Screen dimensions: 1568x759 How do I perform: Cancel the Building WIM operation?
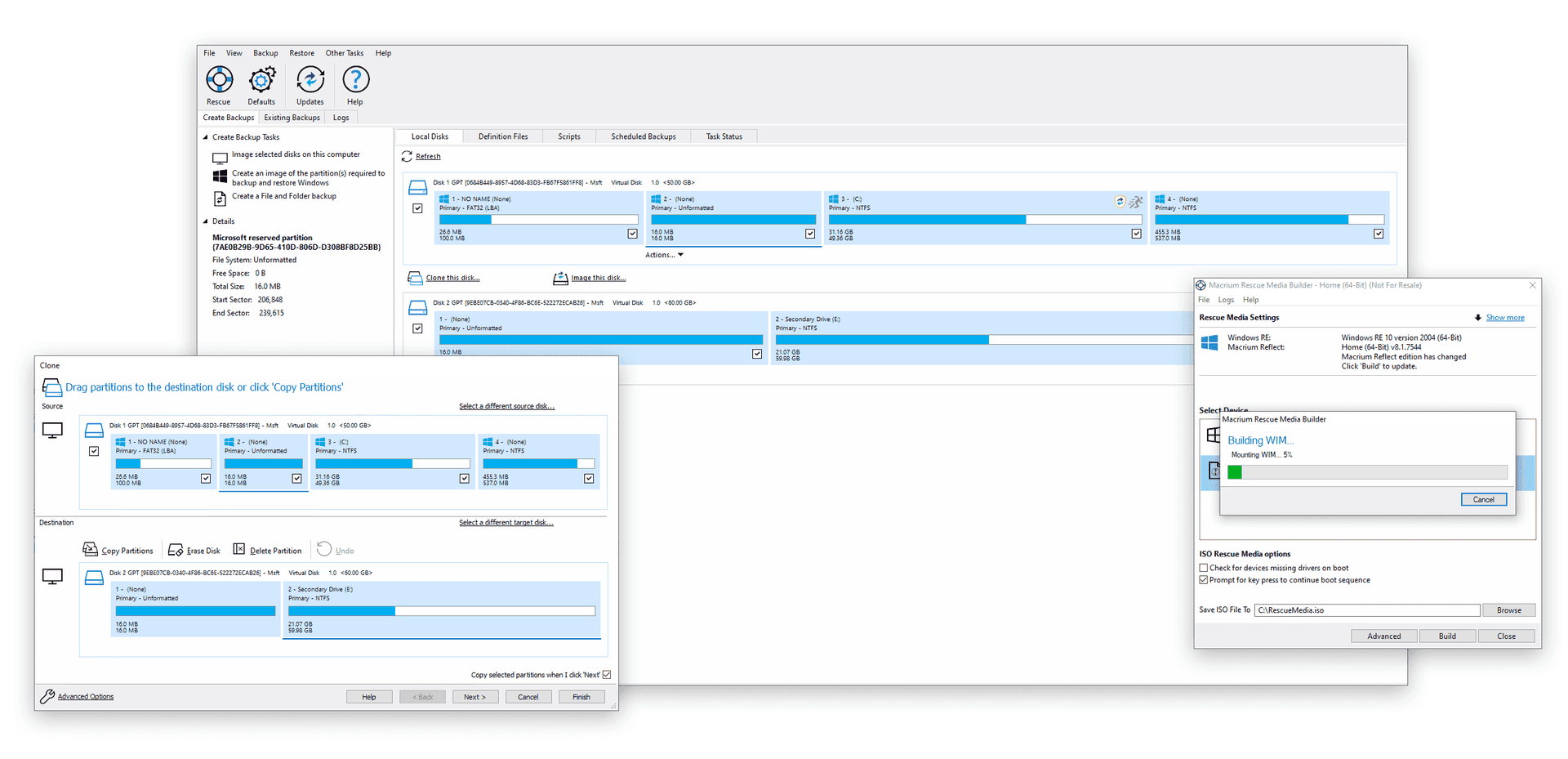click(1483, 499)
